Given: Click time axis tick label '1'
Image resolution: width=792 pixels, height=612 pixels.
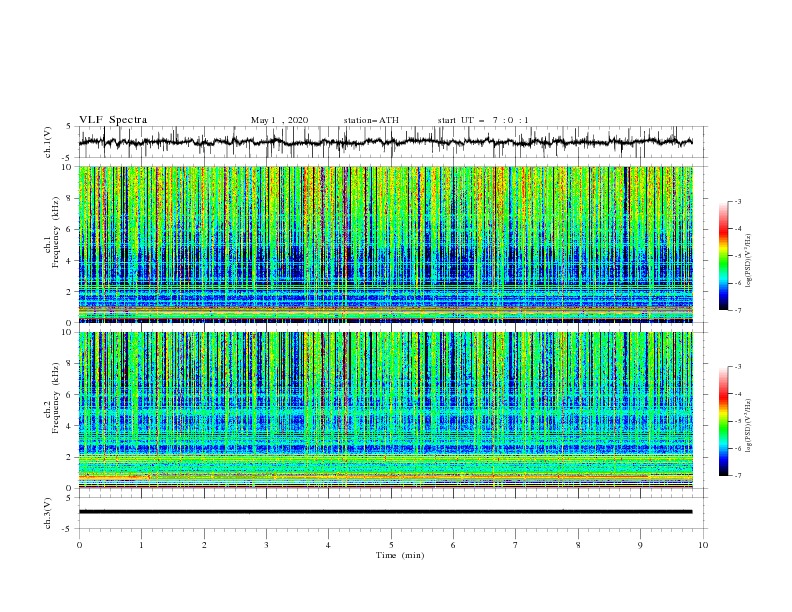Looking at the screenshot, I should tap(141, 545).
